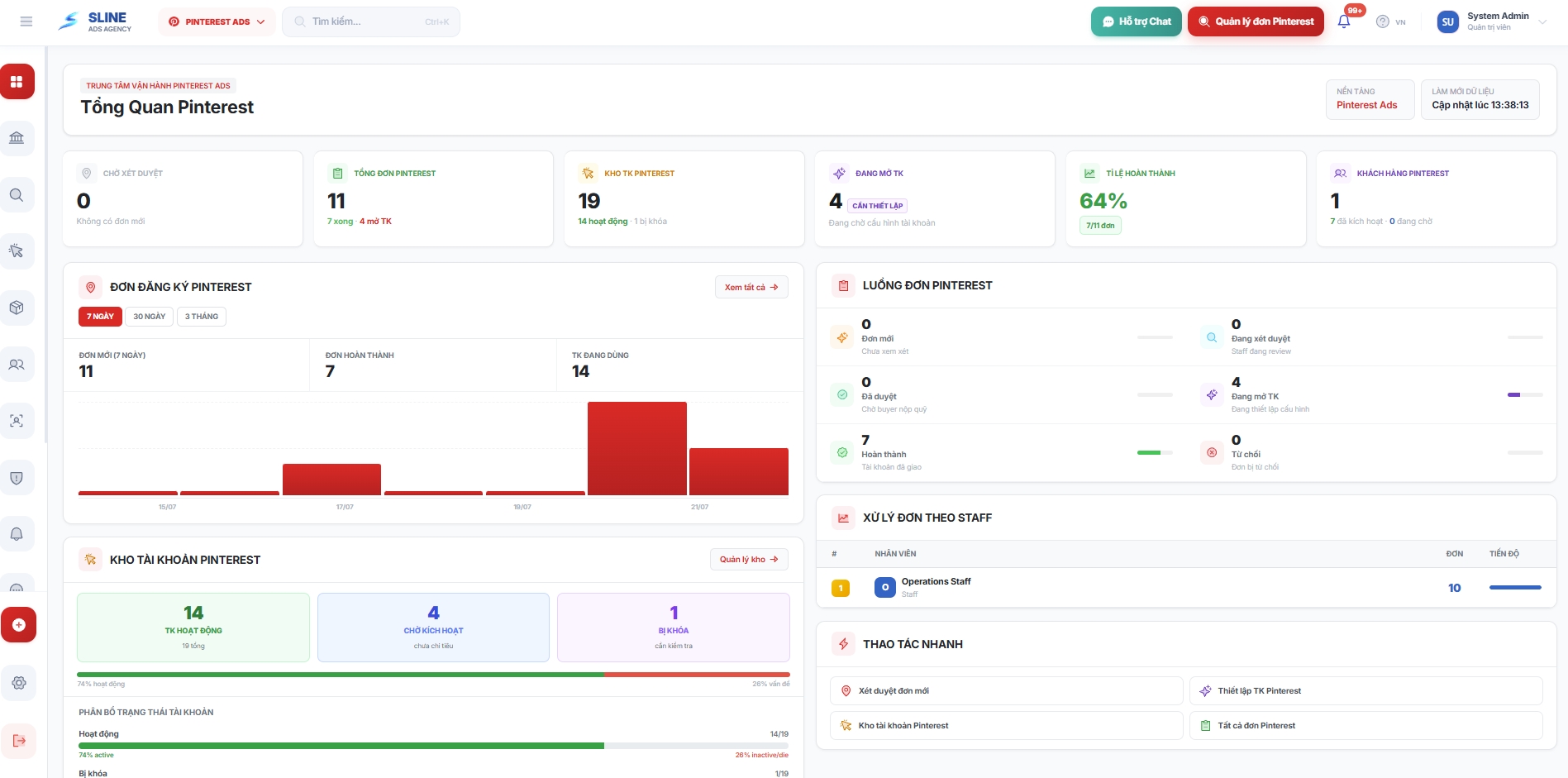Open the settings gear sidebar icon
Viewport: 1568px width, 778px height.
coord(18,683)
